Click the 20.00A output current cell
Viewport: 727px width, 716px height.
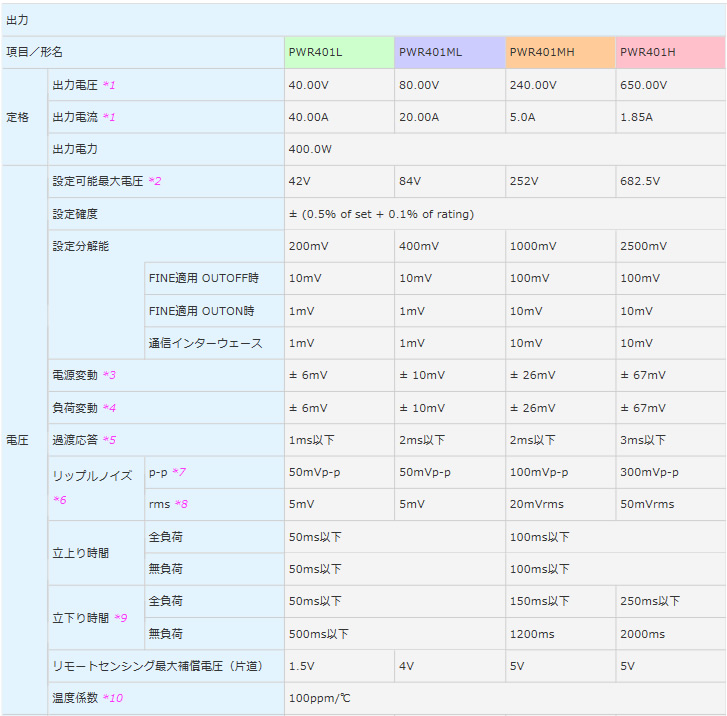(450, 117)
